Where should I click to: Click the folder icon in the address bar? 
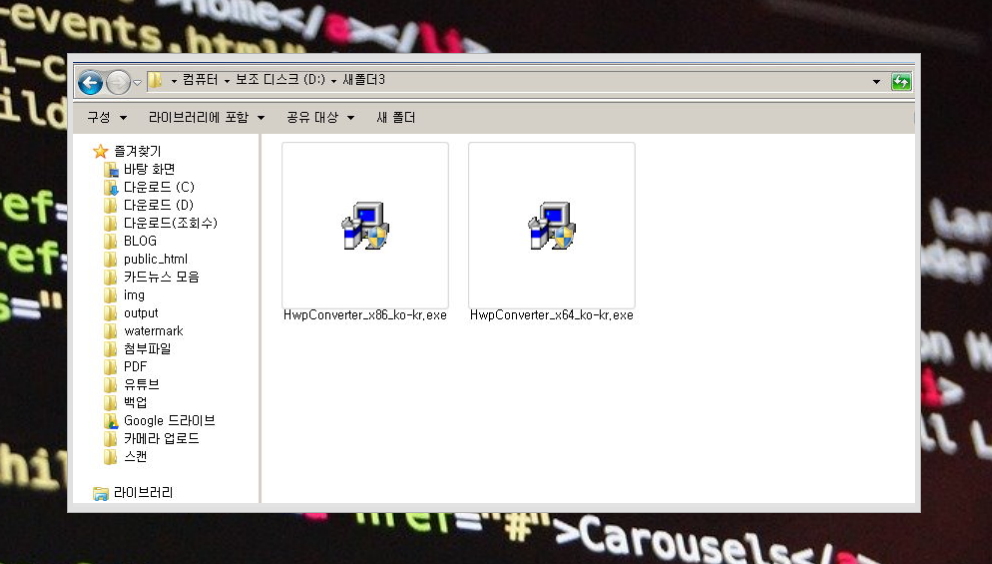tap(156, 80)
